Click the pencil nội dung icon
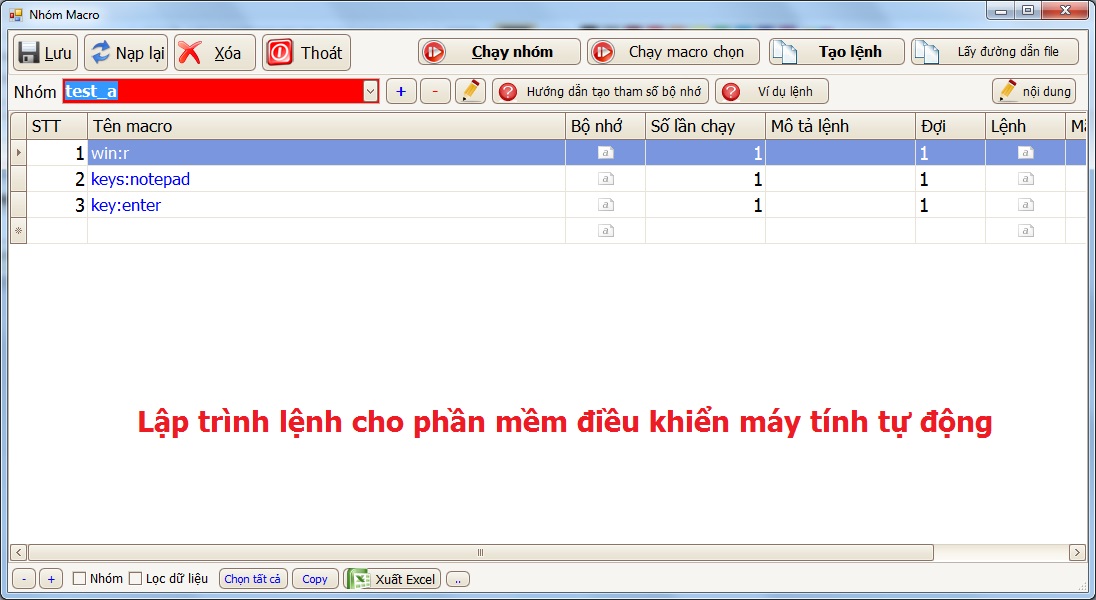1096x600 pixels. pos(1008,90)
